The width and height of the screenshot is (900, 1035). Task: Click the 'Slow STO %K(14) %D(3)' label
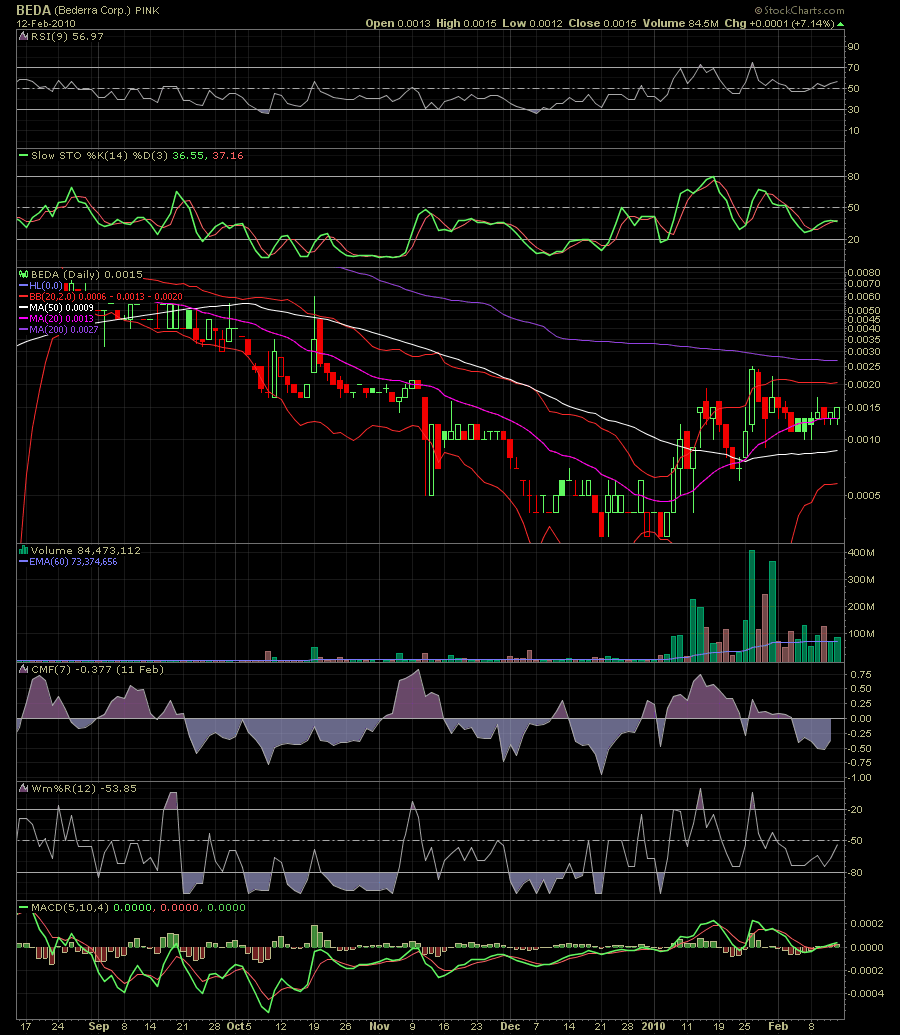(100, 156)
